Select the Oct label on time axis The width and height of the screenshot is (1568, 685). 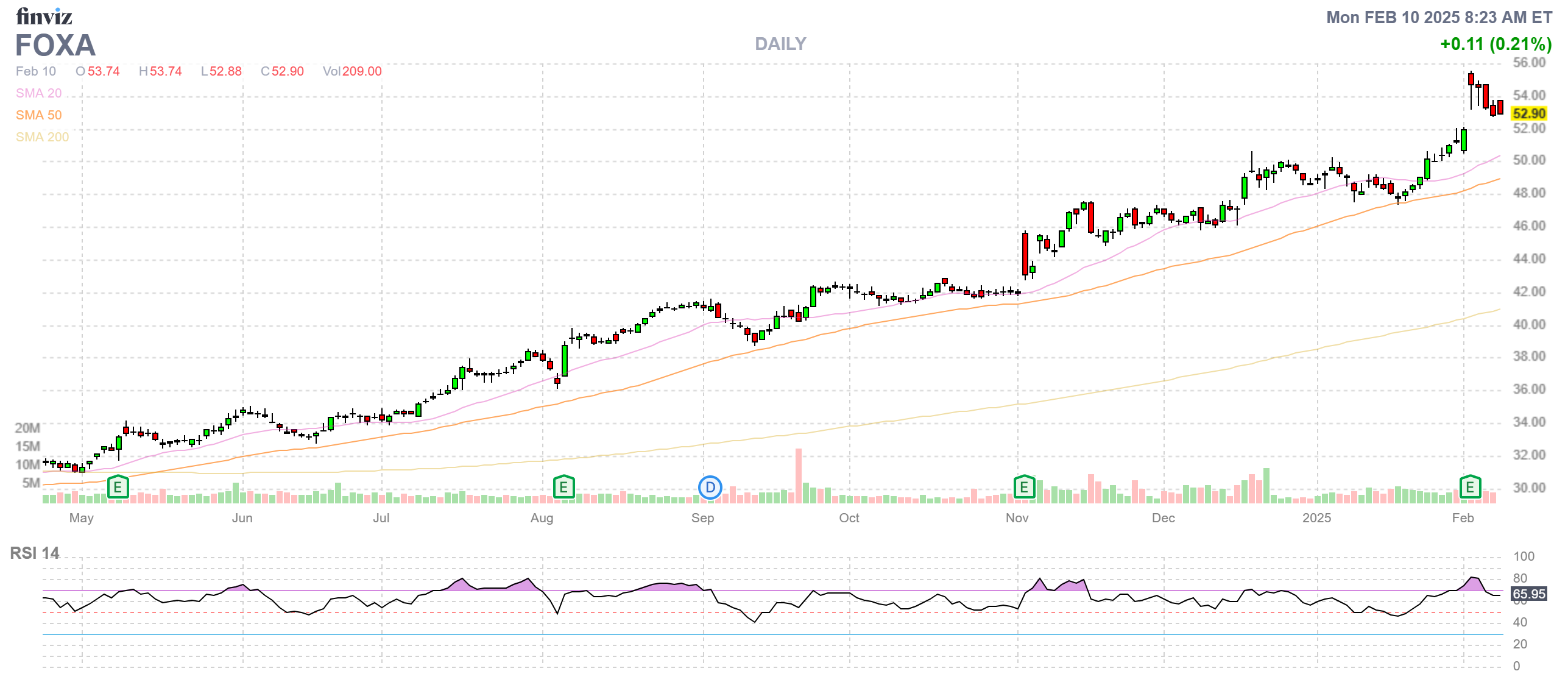[x=849, y=518]
